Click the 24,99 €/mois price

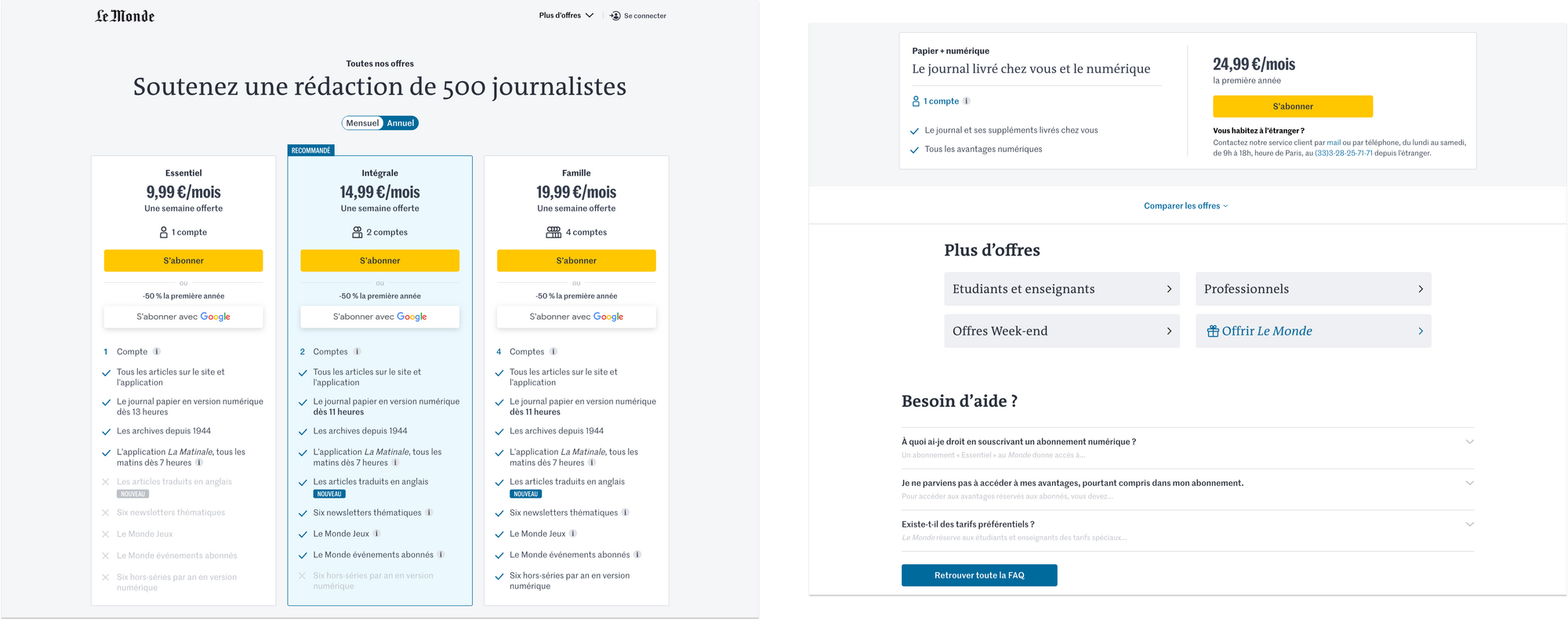click(1254, 64)
